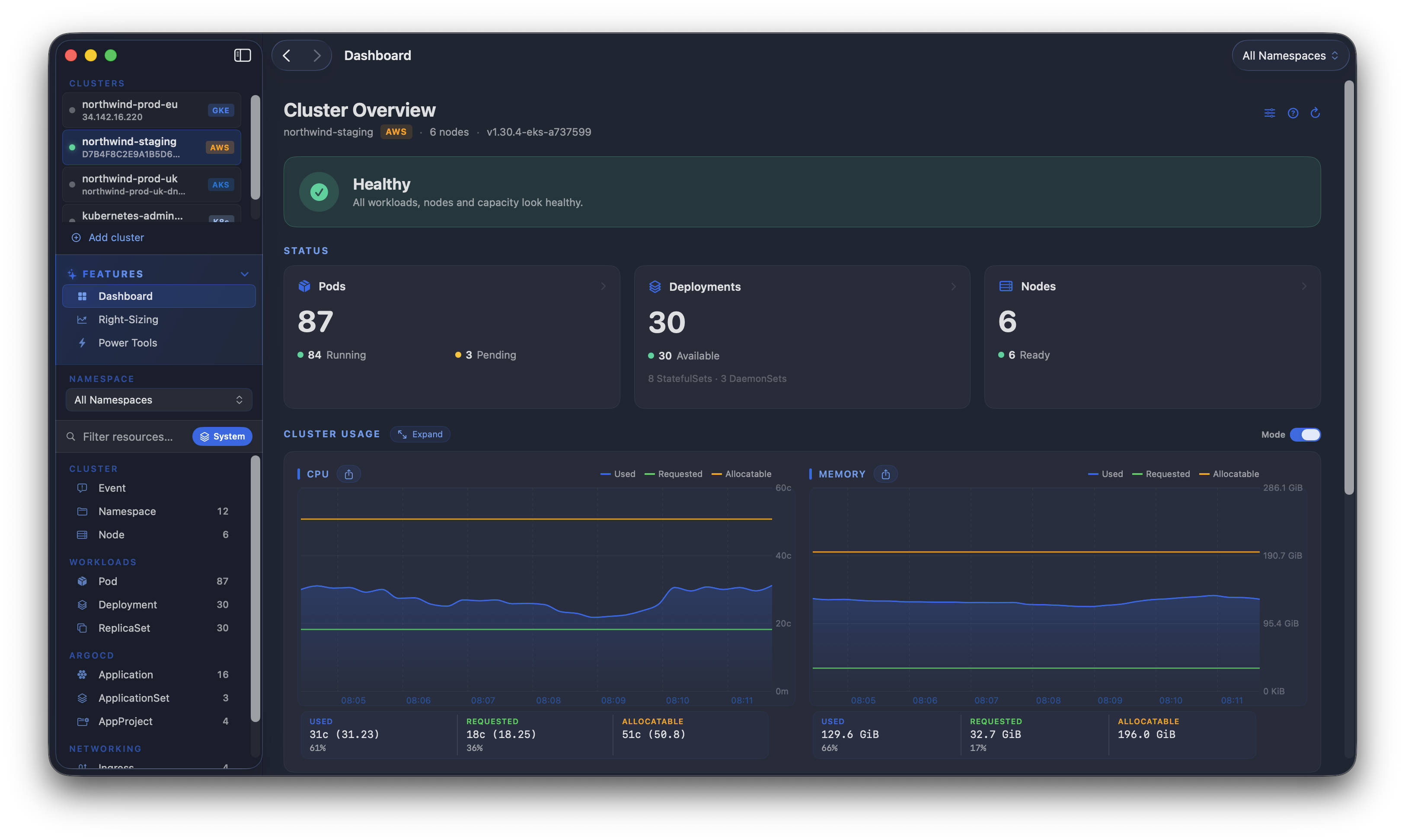Viewport: 1405px width, 840px height.
Task: Select the Dashboard feature
Action: tap(159, 296)
